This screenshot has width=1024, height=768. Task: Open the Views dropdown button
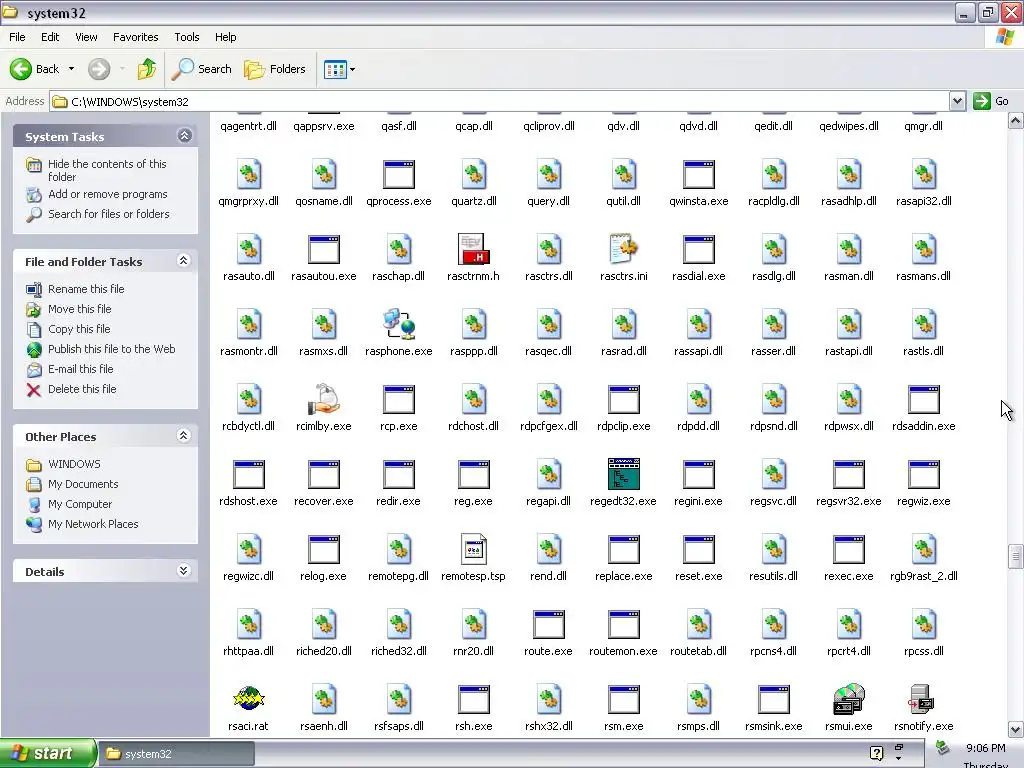pyautogui.click(x=340, y=69)
